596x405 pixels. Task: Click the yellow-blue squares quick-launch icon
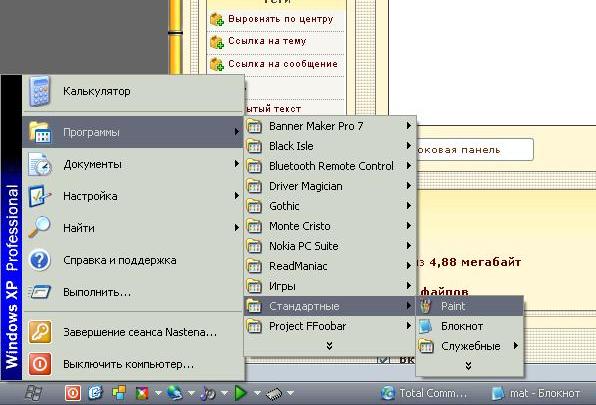[119, 393]
